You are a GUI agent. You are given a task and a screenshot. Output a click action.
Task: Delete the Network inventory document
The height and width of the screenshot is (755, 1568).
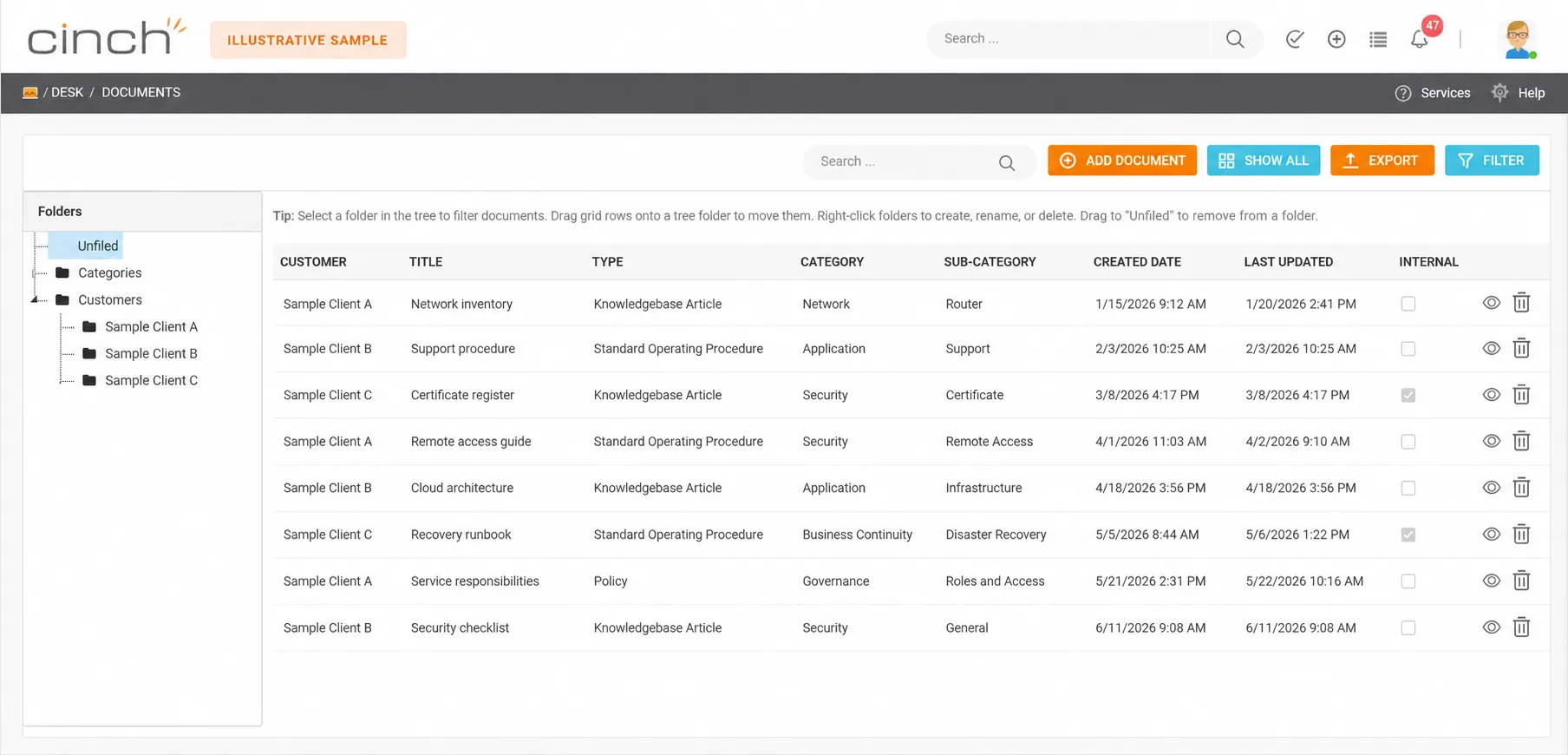coord(1521,303)
